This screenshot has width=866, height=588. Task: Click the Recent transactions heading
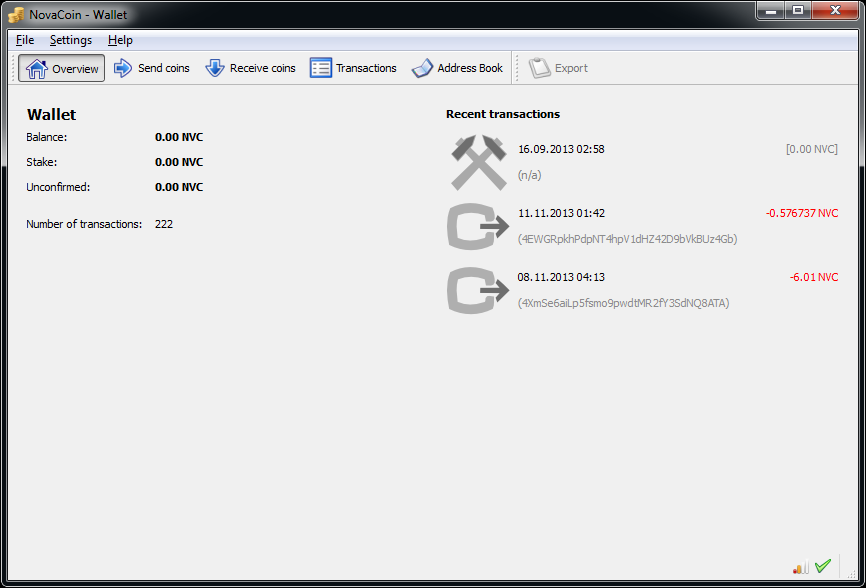[503, 114]
